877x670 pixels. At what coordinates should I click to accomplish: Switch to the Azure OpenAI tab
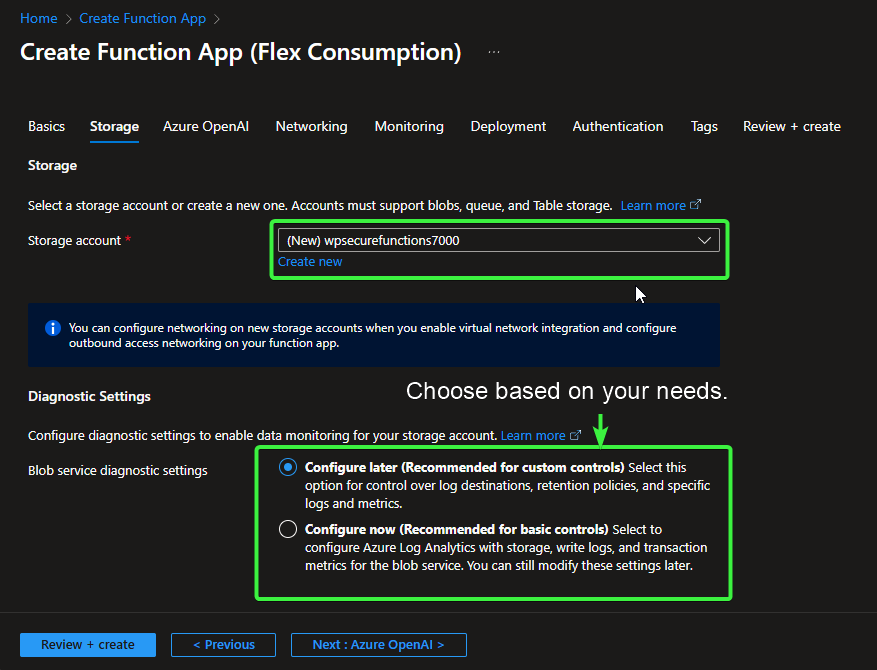pyautogui.click(x=206, y=126)
